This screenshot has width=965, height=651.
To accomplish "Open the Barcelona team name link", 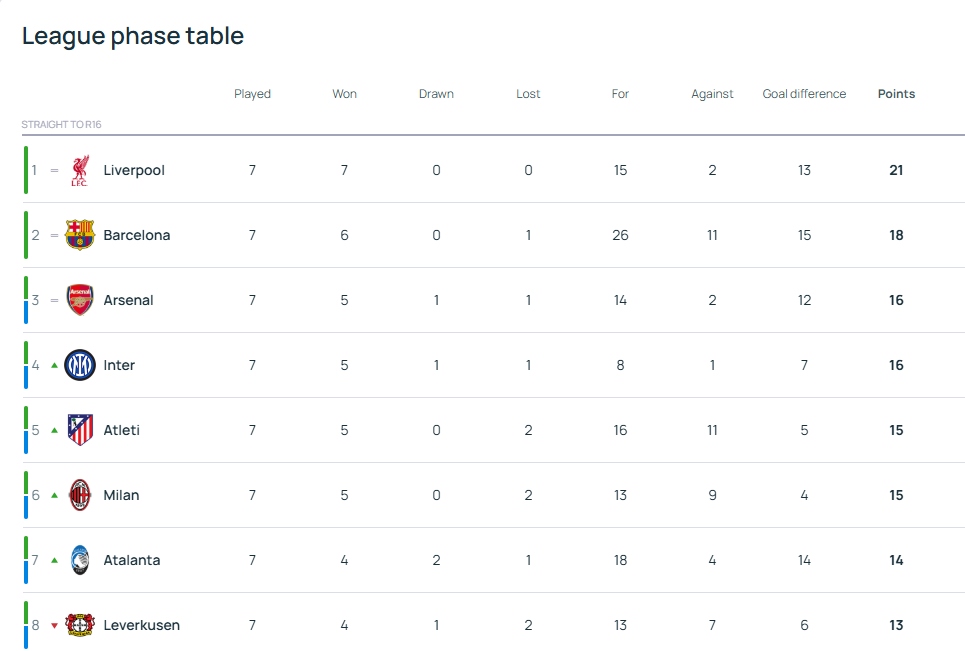I will click(x=137, y=235).
